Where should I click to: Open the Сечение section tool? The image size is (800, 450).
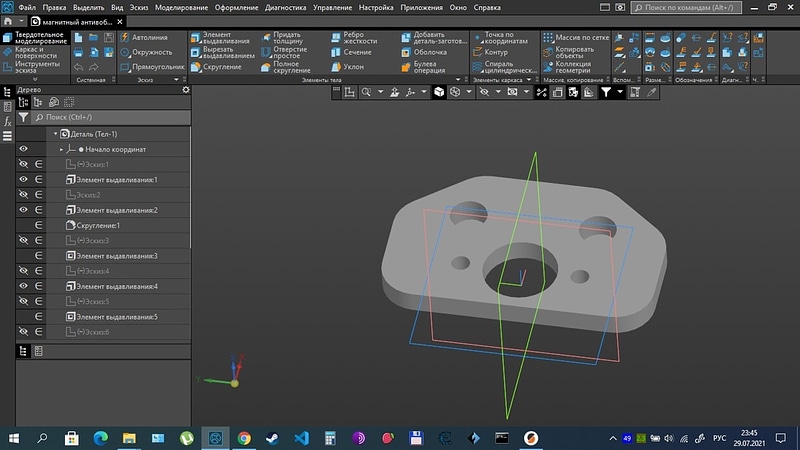351,52
